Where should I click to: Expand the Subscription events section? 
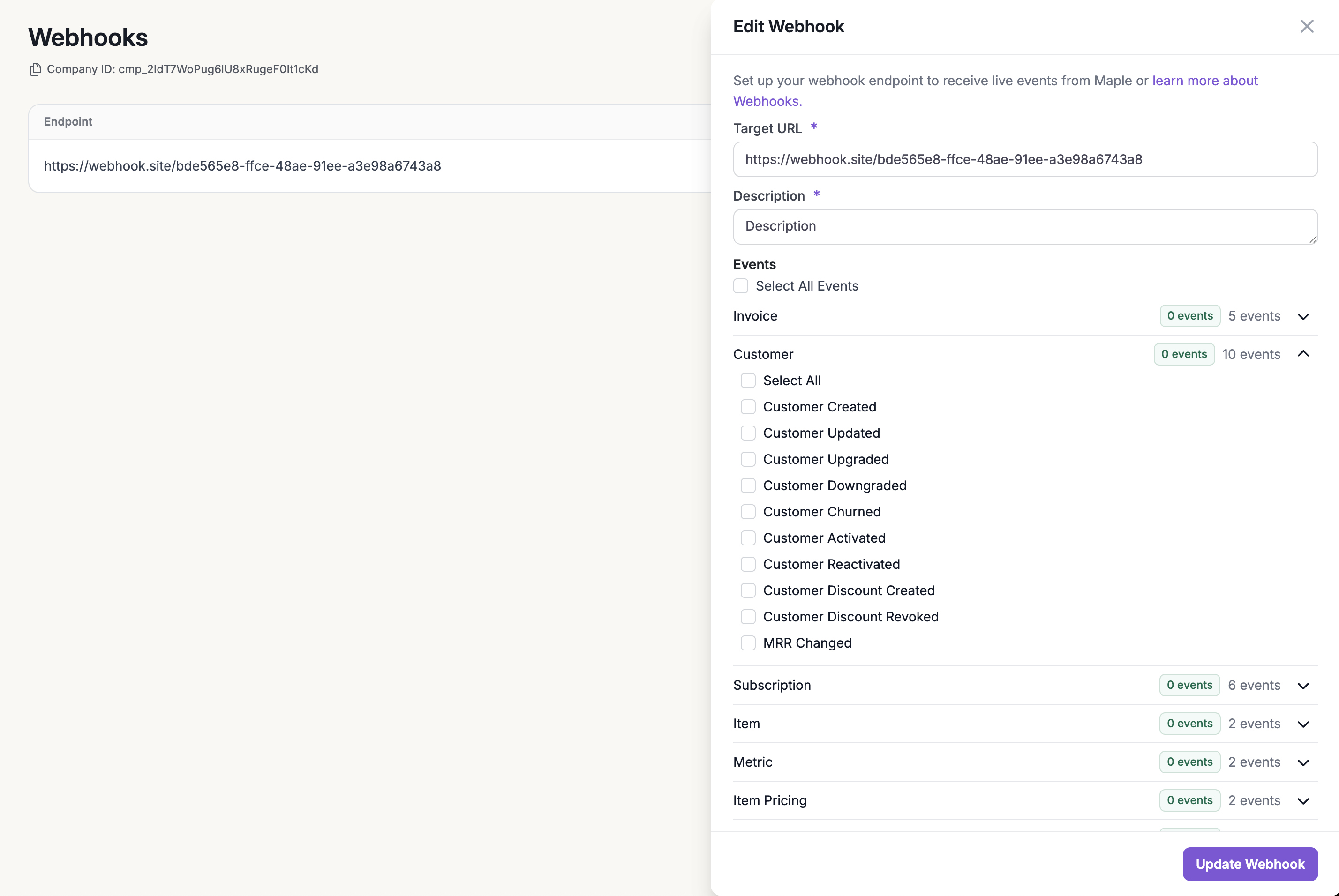[1303, 686]
